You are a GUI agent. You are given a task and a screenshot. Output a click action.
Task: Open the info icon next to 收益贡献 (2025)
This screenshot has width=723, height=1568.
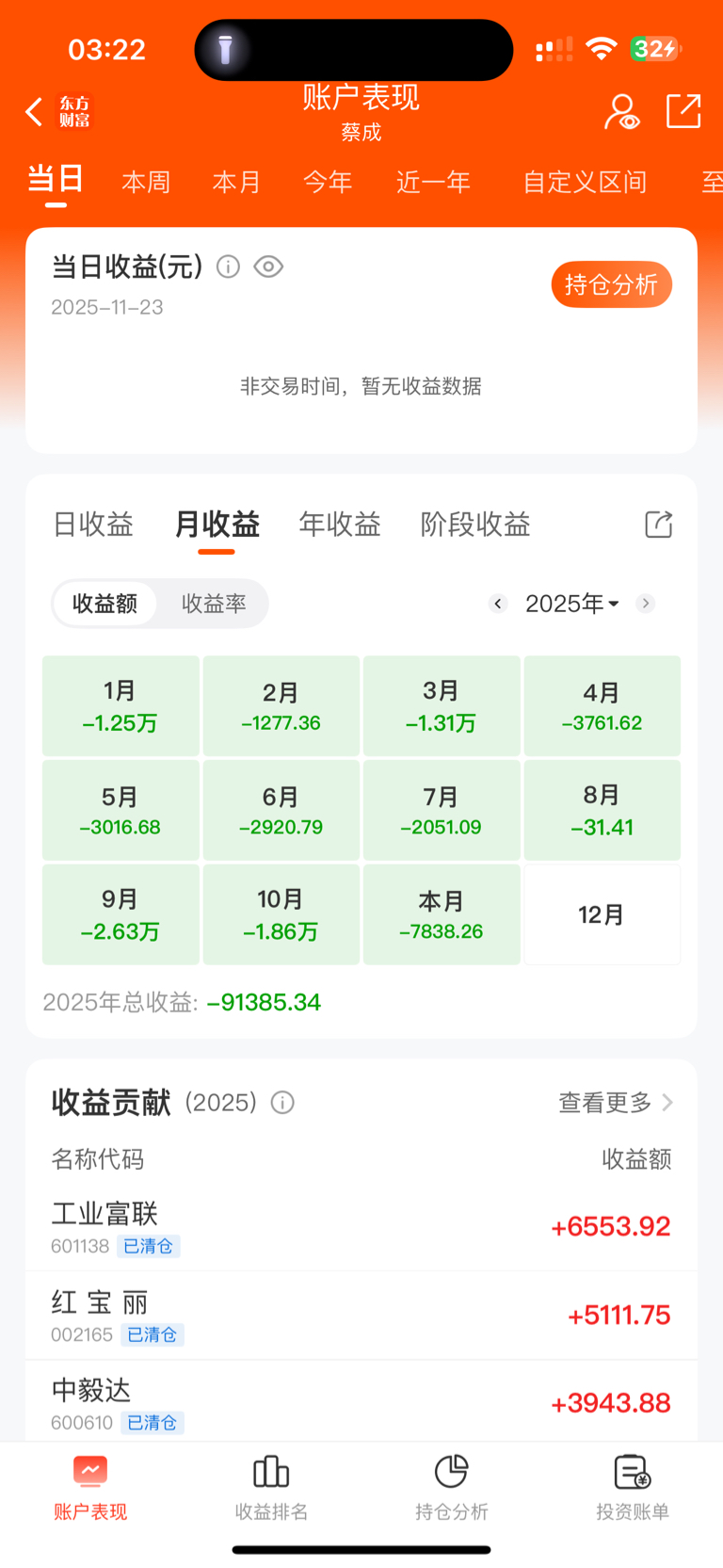point(282,1102)
